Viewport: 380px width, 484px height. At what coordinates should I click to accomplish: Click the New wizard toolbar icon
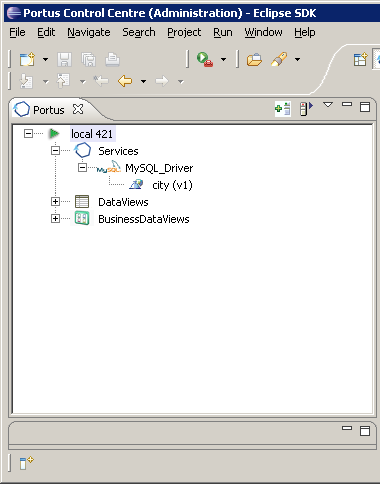point(27,60)
